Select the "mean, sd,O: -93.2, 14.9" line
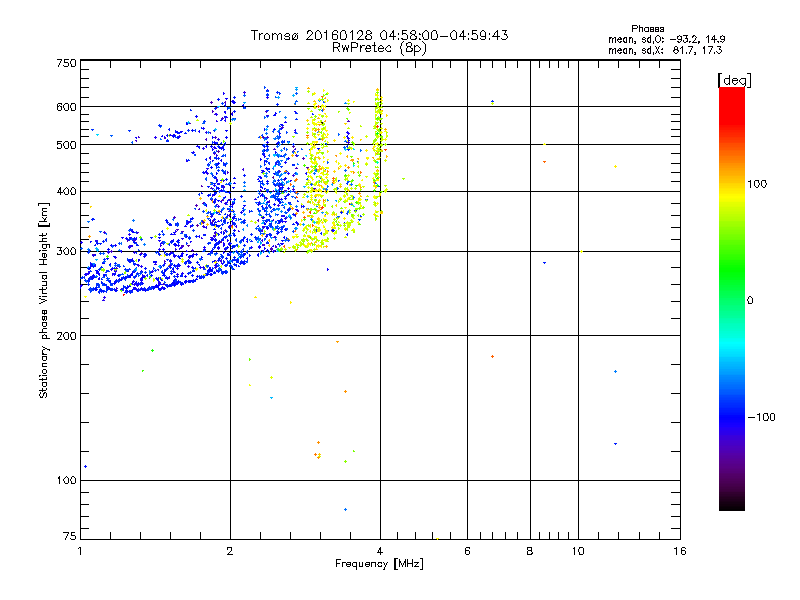 coord(666,39)
